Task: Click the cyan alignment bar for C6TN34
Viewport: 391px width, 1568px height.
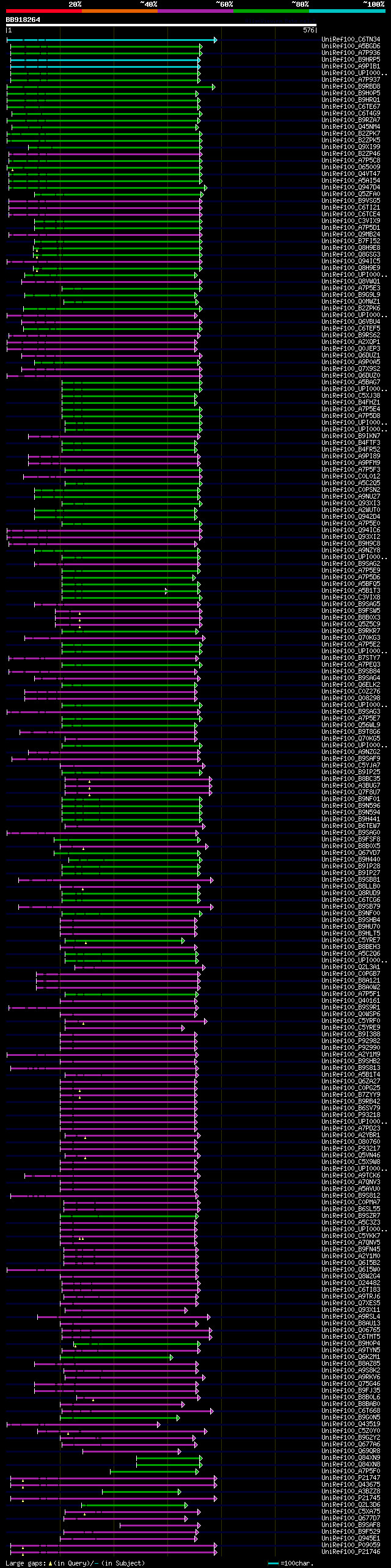Action: click(x=111, y=40)
